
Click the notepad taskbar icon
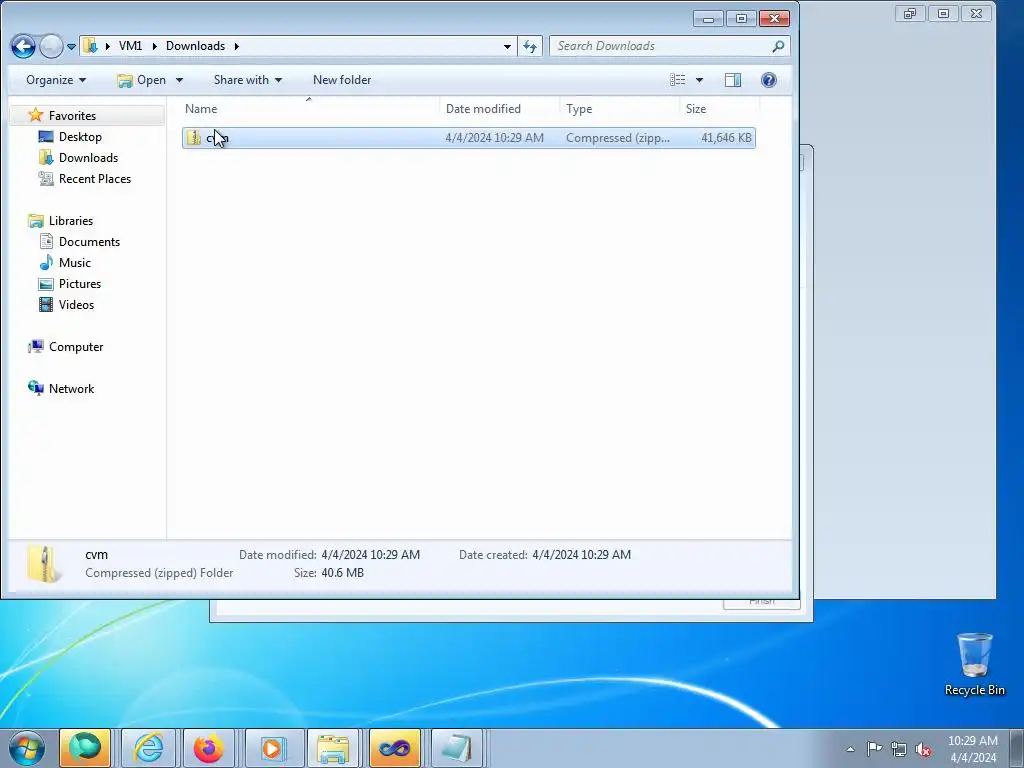click(x=456, y=748)
